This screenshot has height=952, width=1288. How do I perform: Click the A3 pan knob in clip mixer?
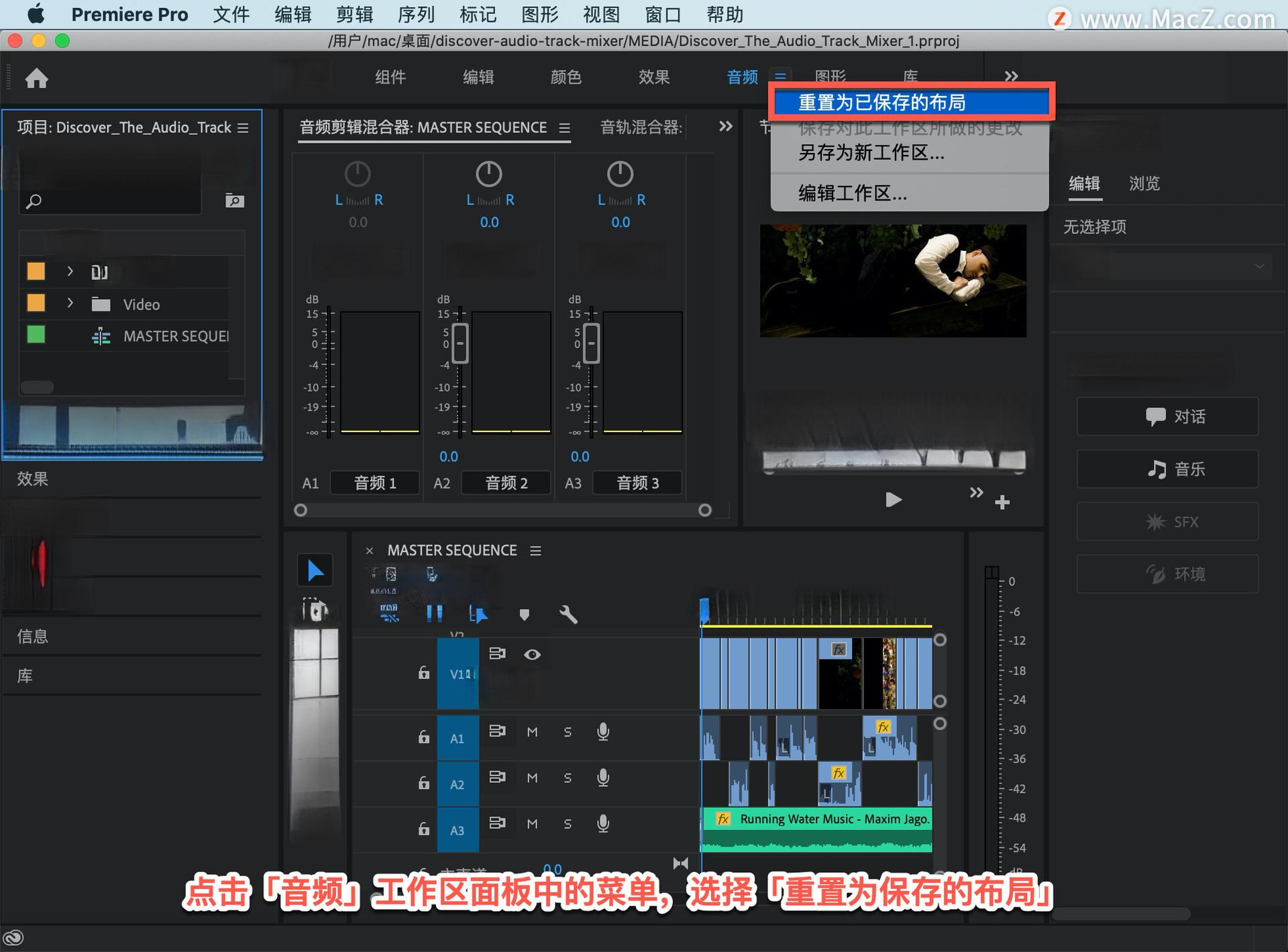(620, 174)
